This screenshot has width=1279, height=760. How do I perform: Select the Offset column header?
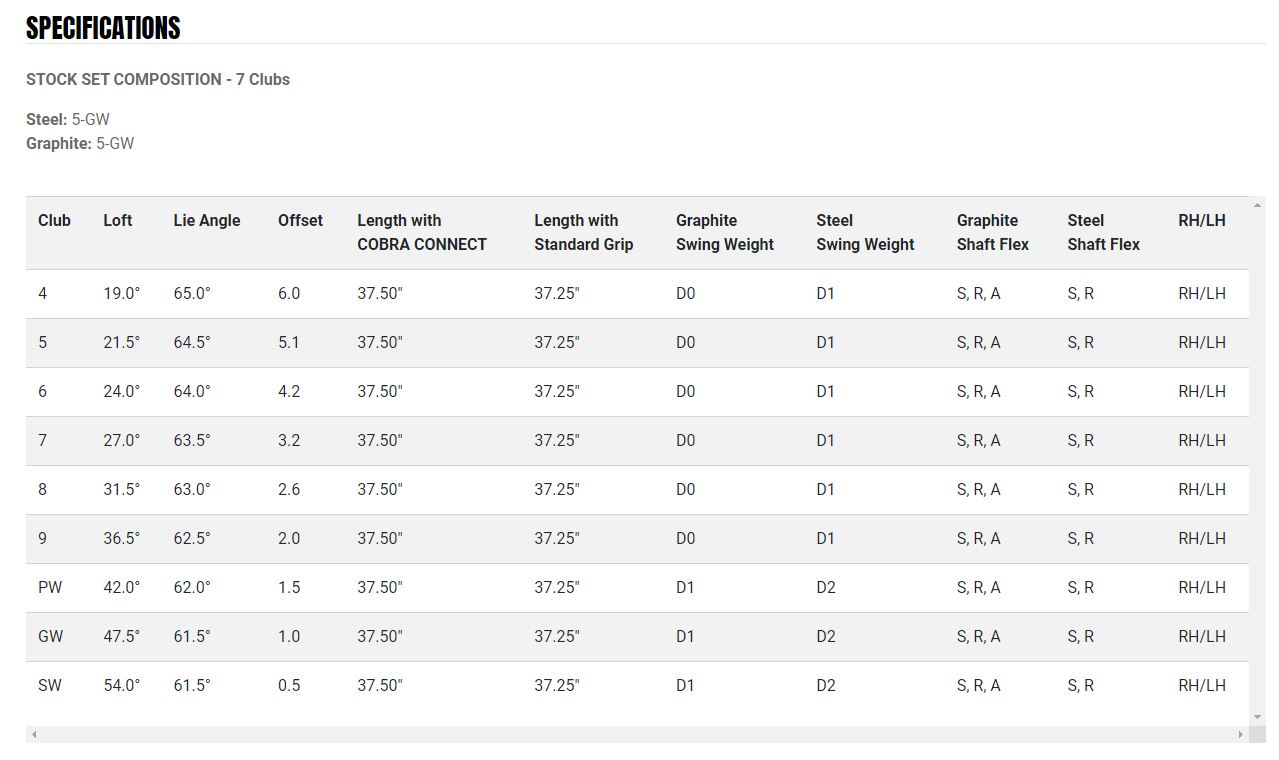pos(300,221)
